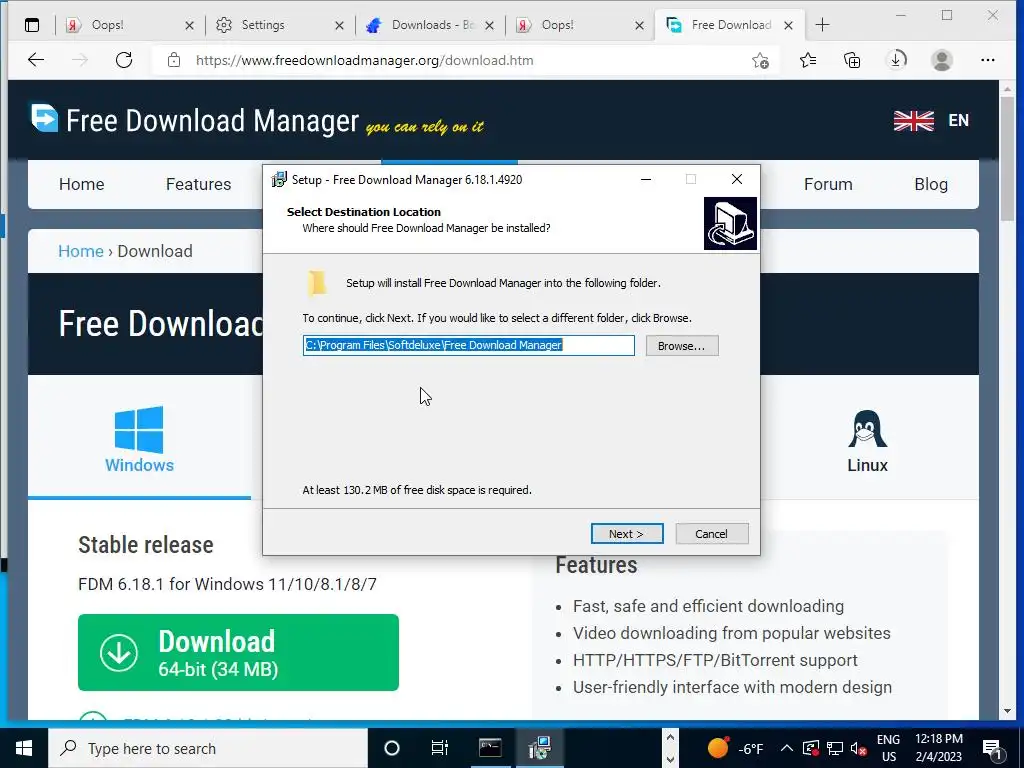Image resolution: width=1024 pixels, height=768 pixels.
Task: Open Browse to choose install folder
Action: (682, 345)
